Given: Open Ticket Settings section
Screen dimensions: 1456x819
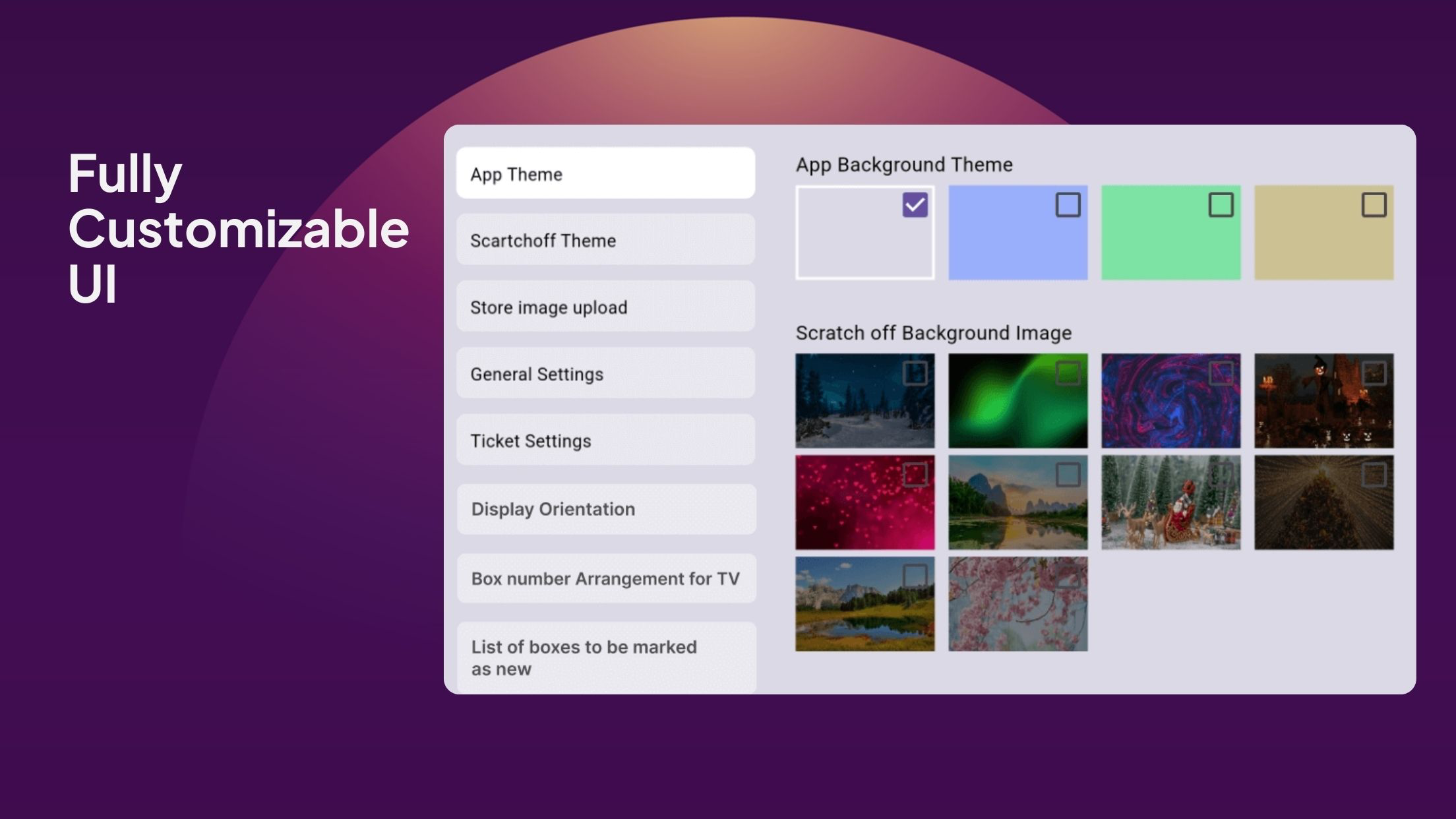Looking at the screenshot, I should (605, 440).
